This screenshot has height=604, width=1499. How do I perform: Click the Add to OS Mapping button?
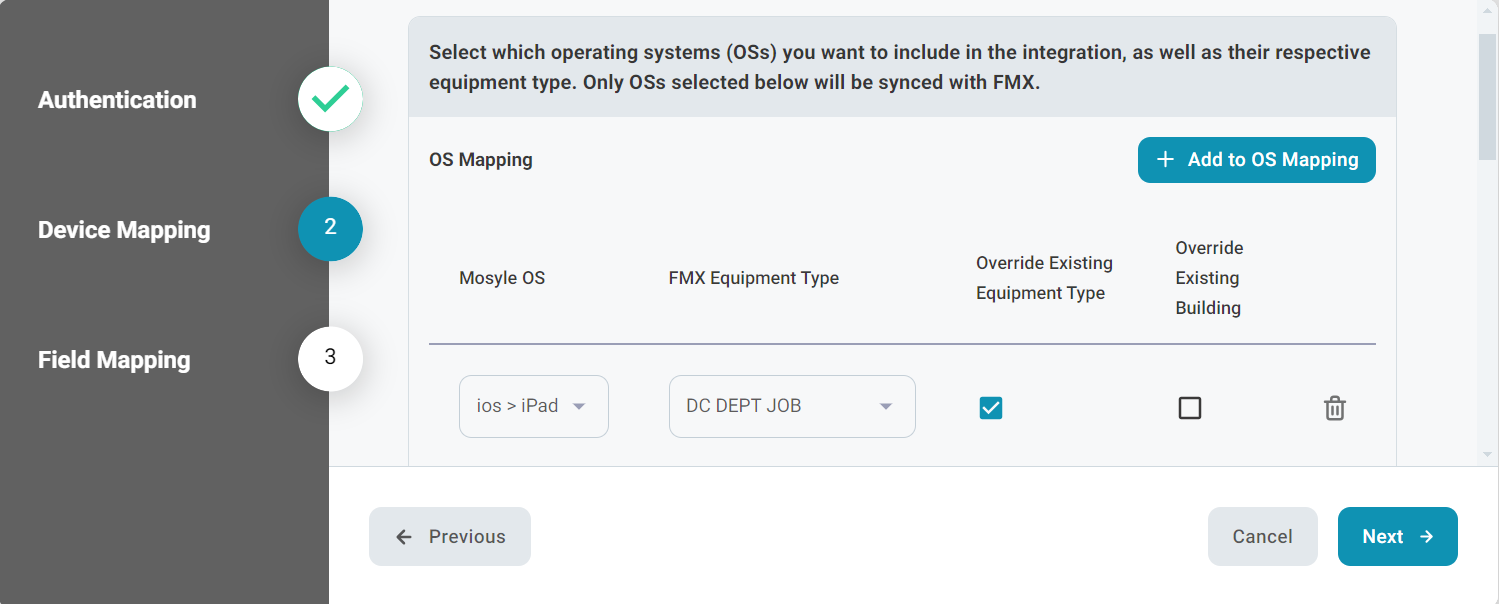(1256, 160)
